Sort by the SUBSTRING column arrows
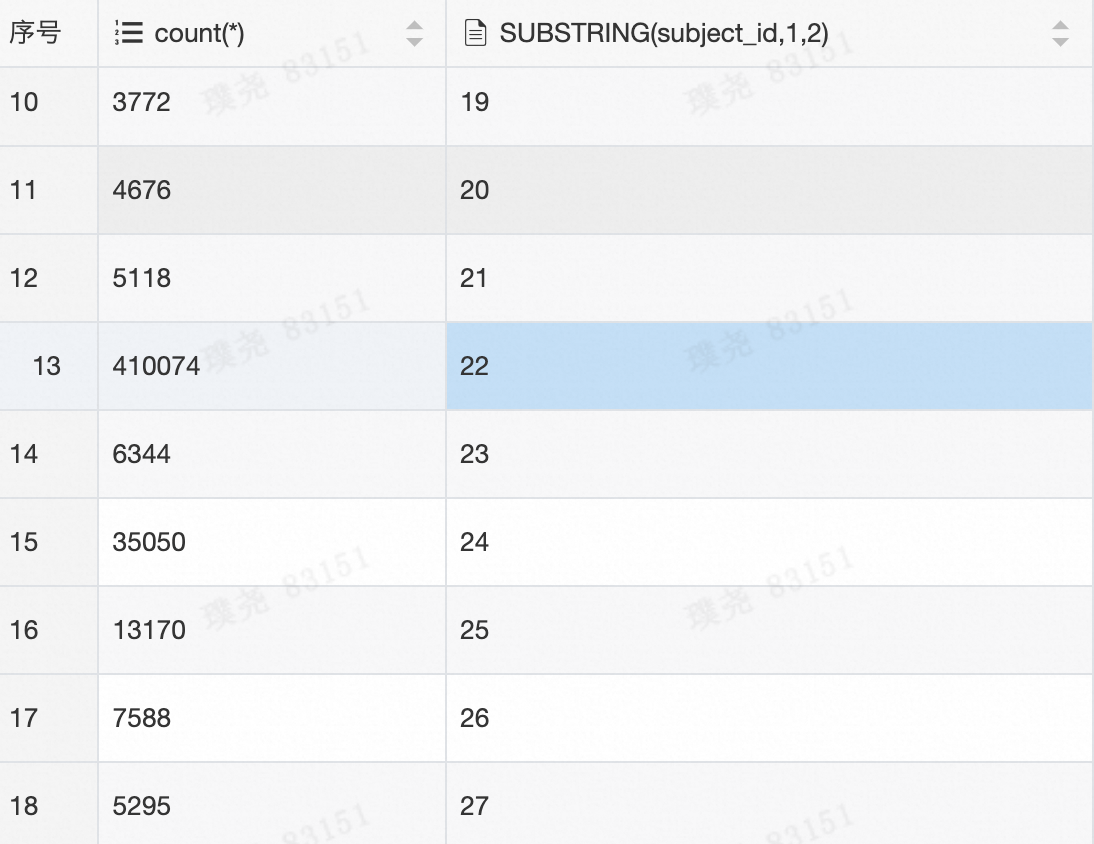1094x844 pixels. pos(1060,34)
